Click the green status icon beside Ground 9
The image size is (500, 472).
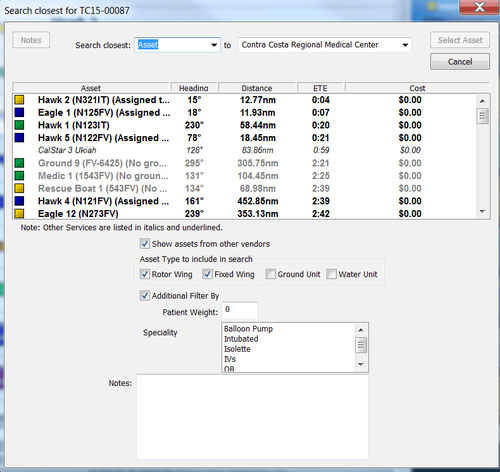tap(19, 163)
